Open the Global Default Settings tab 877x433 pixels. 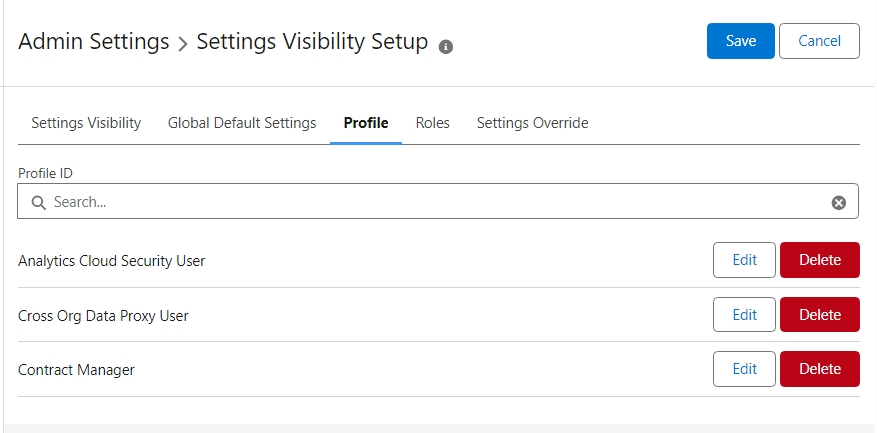click(242, 123)
